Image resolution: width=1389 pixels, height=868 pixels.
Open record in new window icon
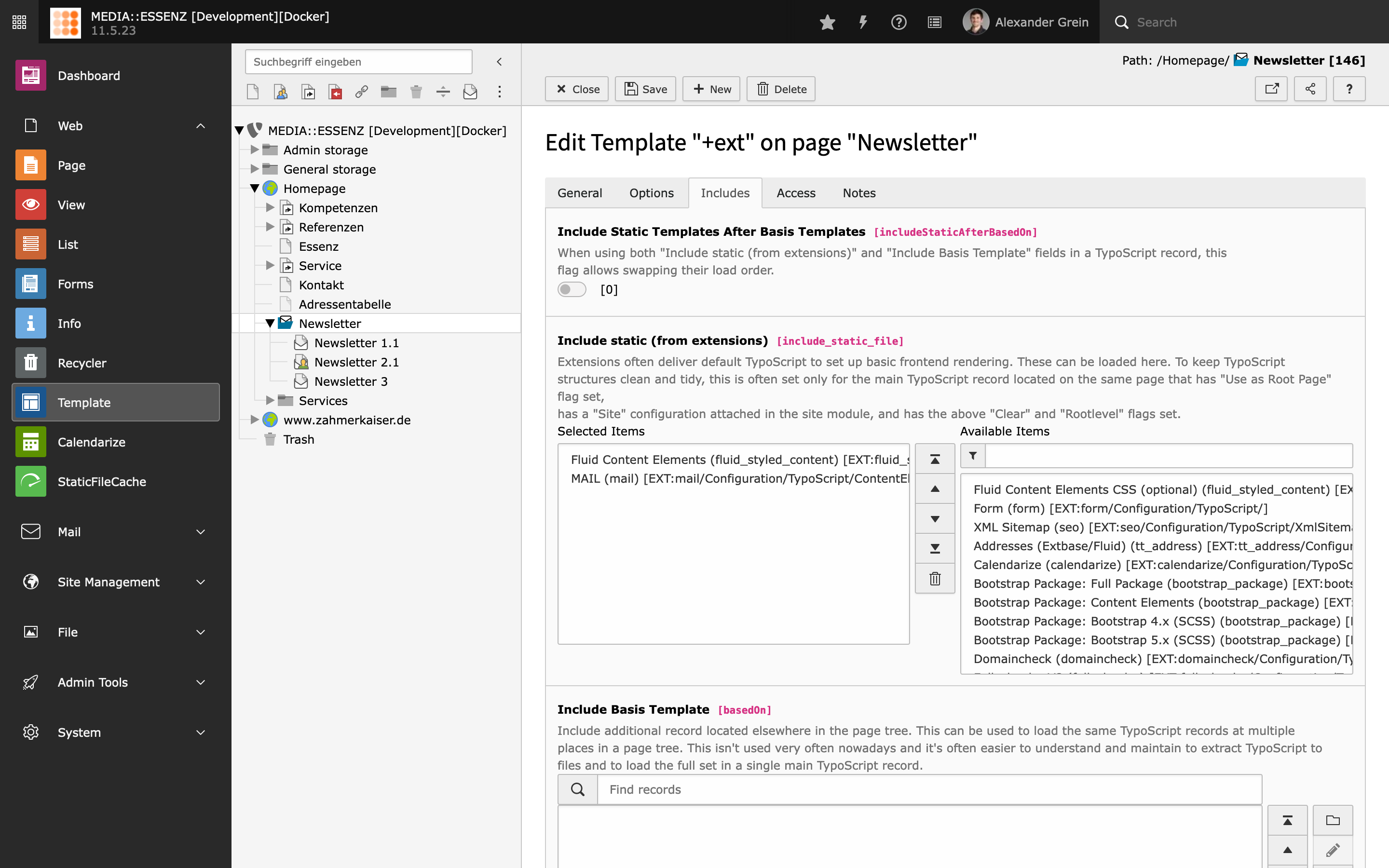[1271, 89]
